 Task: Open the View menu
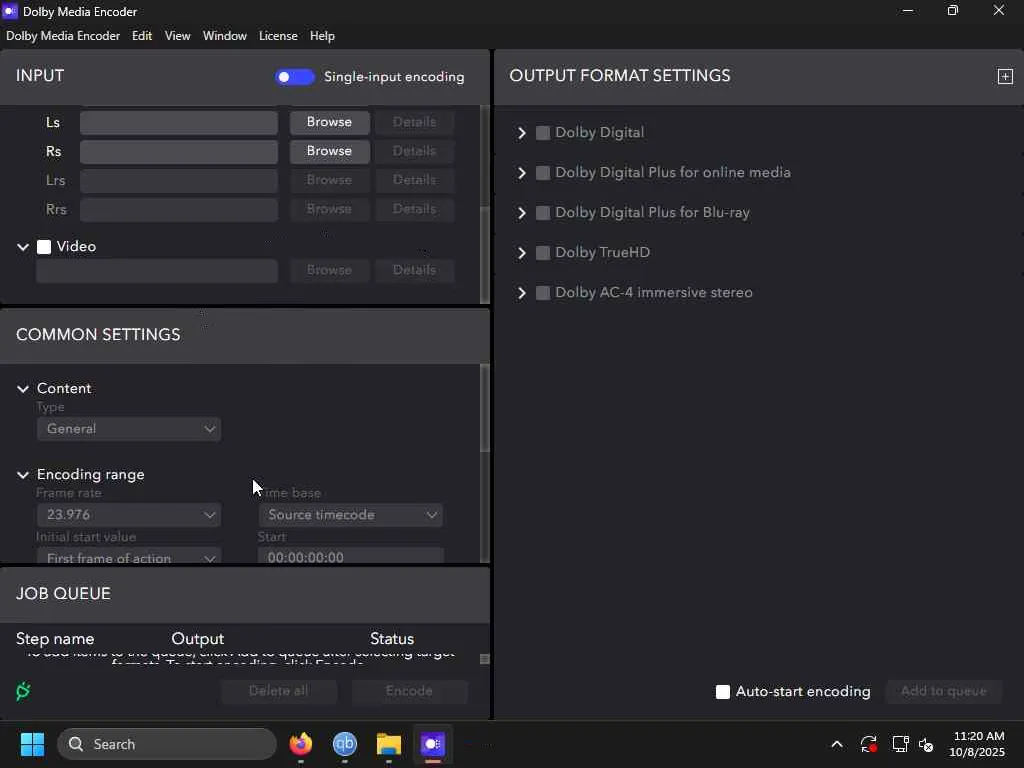(x=177, y=36)
